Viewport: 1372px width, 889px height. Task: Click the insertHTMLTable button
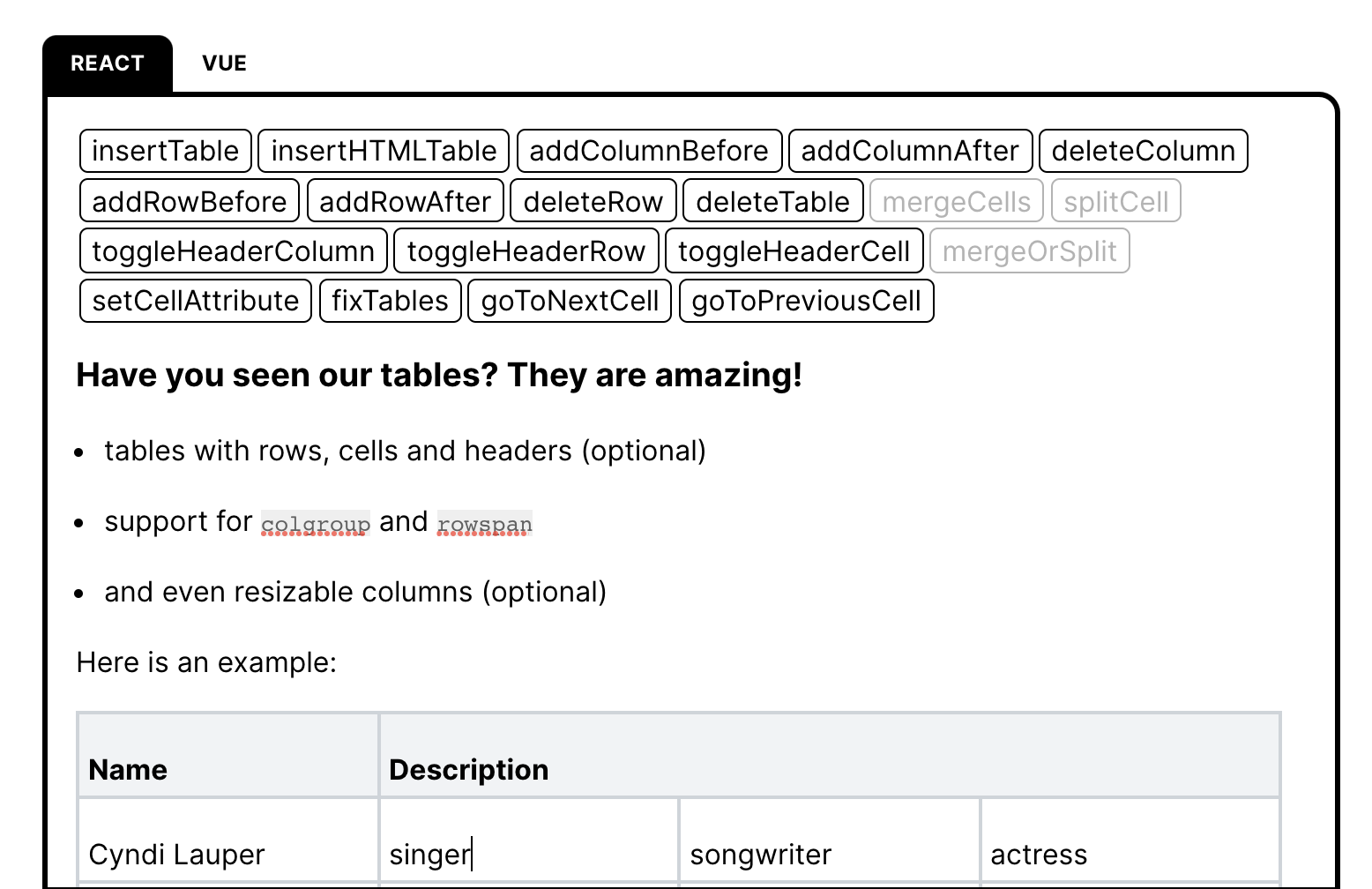383,151
